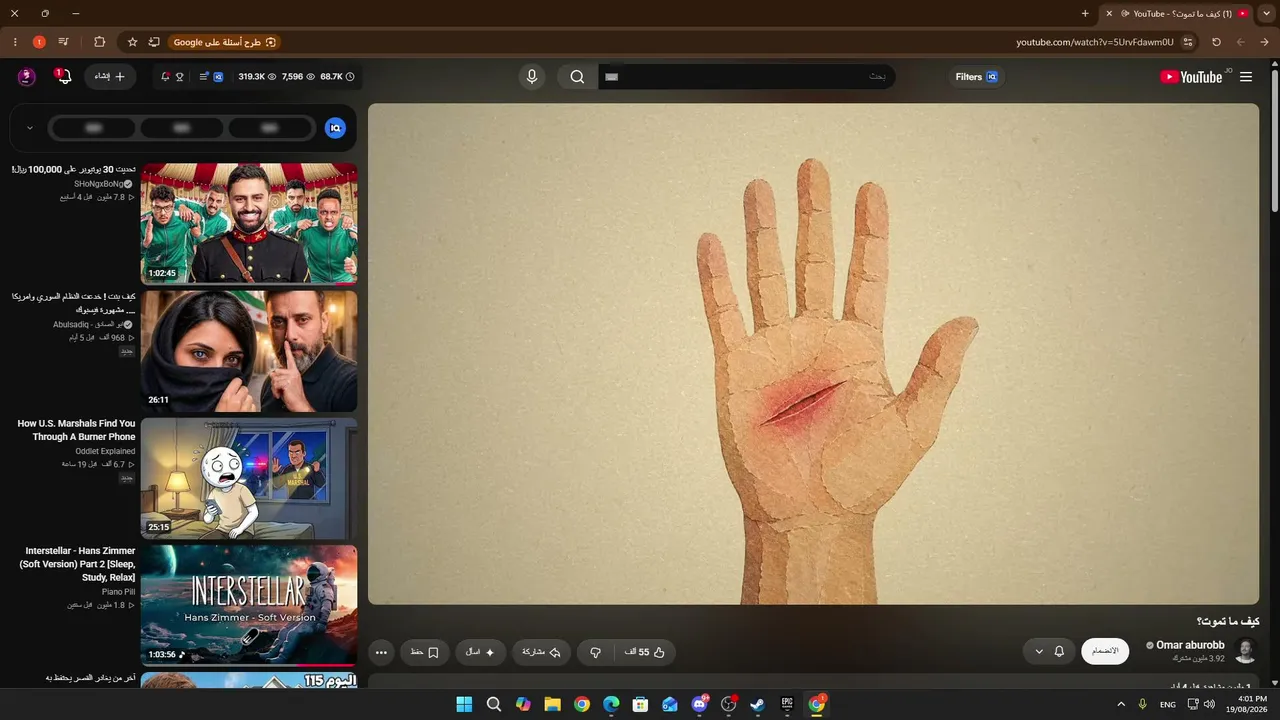The height and width of the screenshot is (720, 1280).
Task: Start voice search with the microphone icon
Action: coord(532,77)
